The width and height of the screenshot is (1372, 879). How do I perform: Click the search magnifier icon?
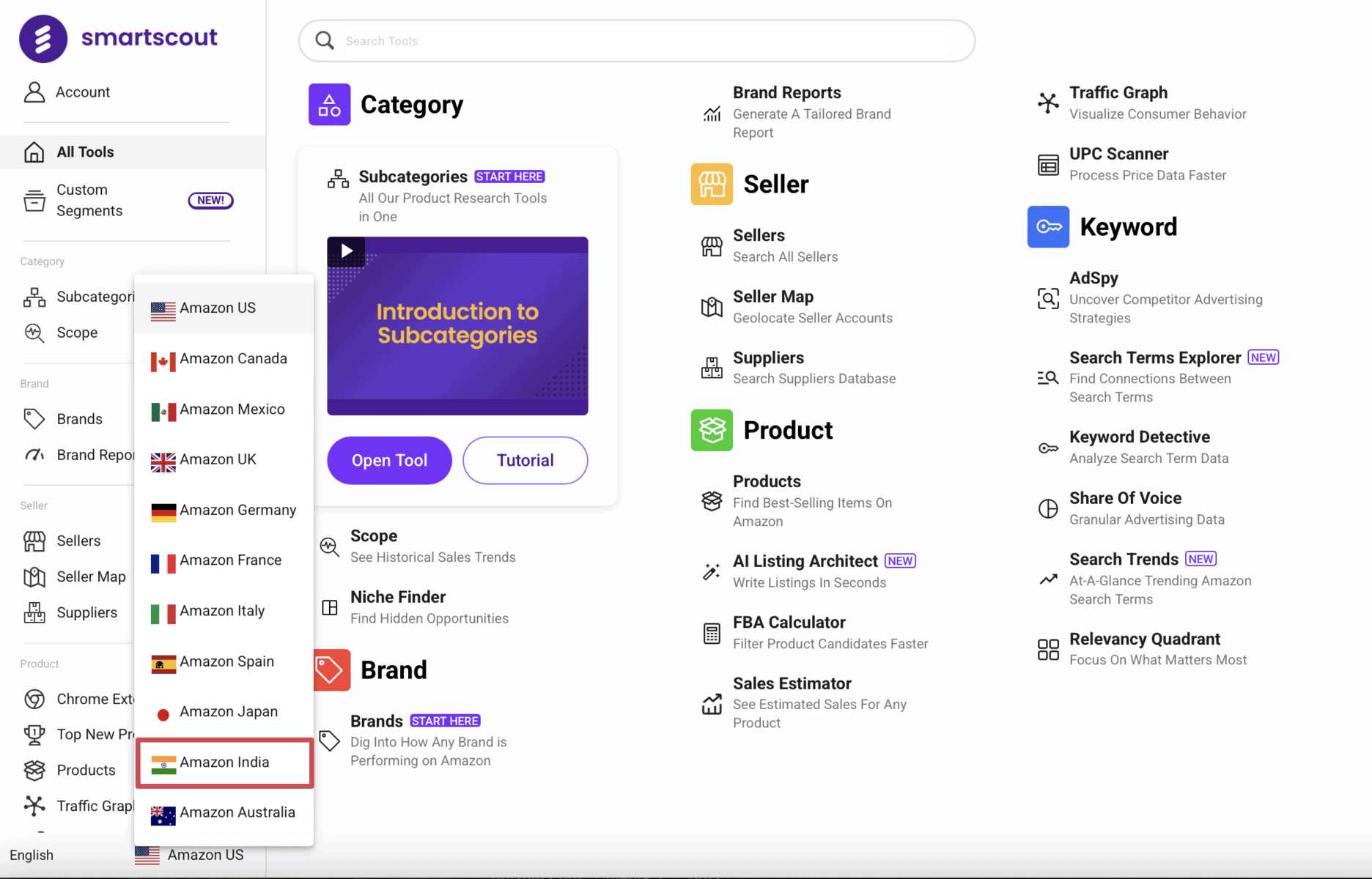coord(325,41)
